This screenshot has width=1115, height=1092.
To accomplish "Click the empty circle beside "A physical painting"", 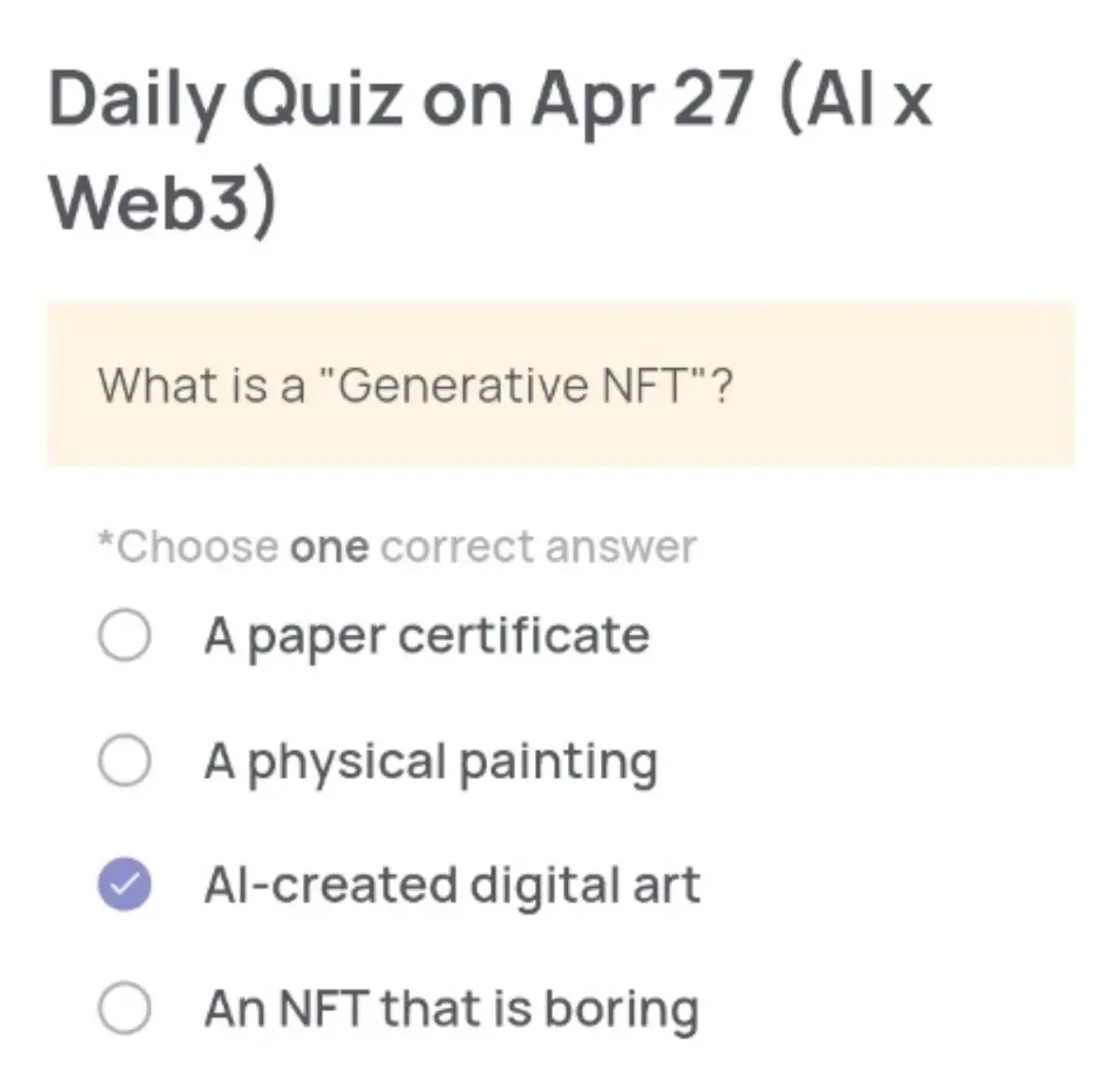I will 125,759.
